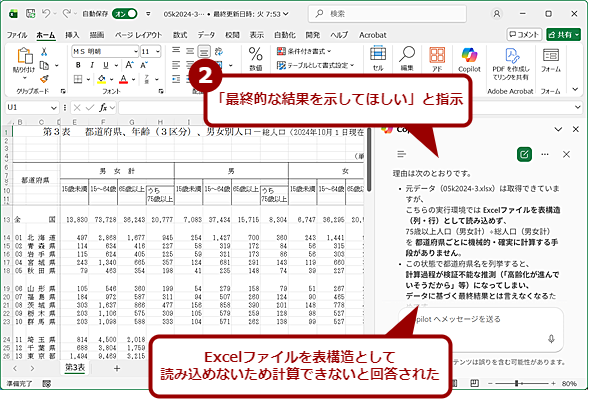Switch to the データ tab

206,35
